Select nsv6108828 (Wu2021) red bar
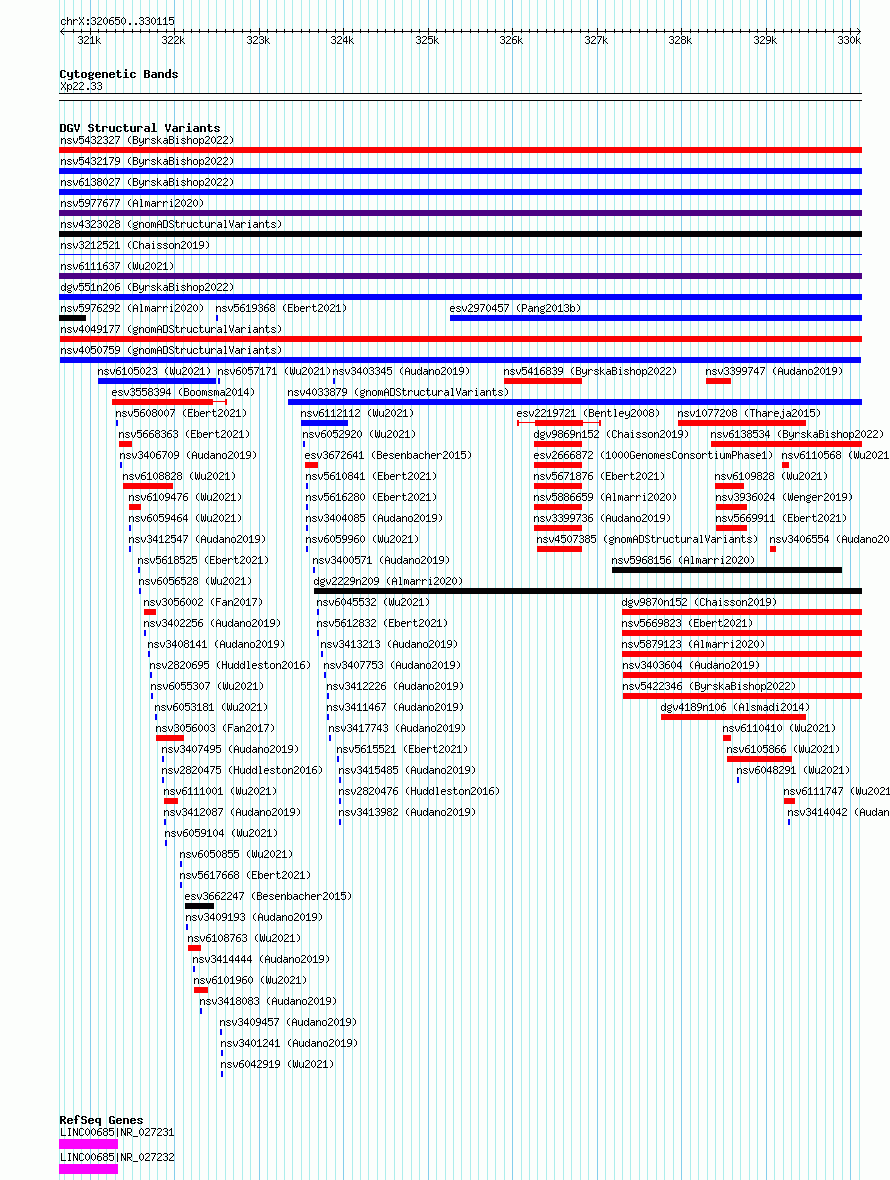This screenshot has width=890, height=1180. point(147,487)
